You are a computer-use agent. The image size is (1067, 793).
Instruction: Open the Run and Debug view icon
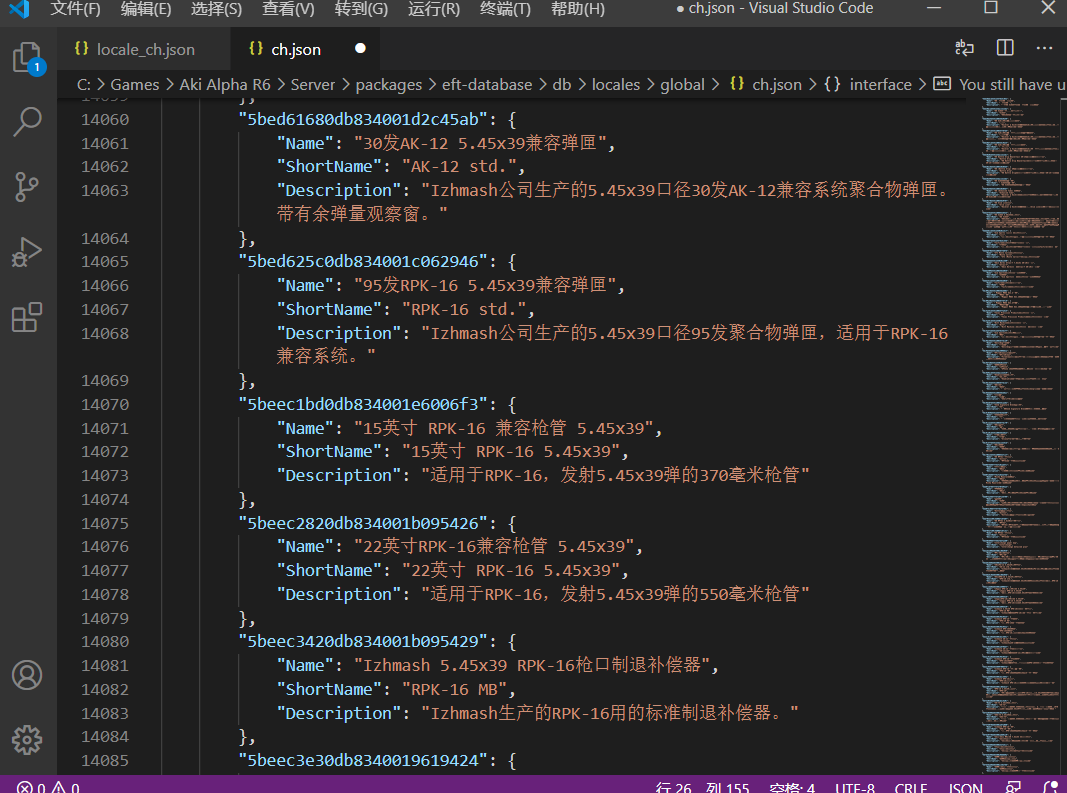27,252
